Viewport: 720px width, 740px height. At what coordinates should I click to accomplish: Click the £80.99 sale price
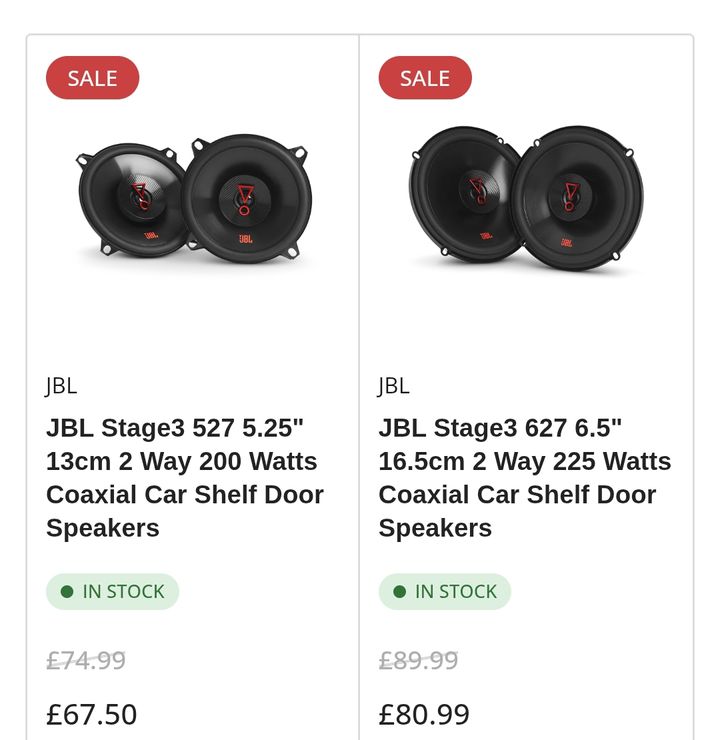point(423,714)
